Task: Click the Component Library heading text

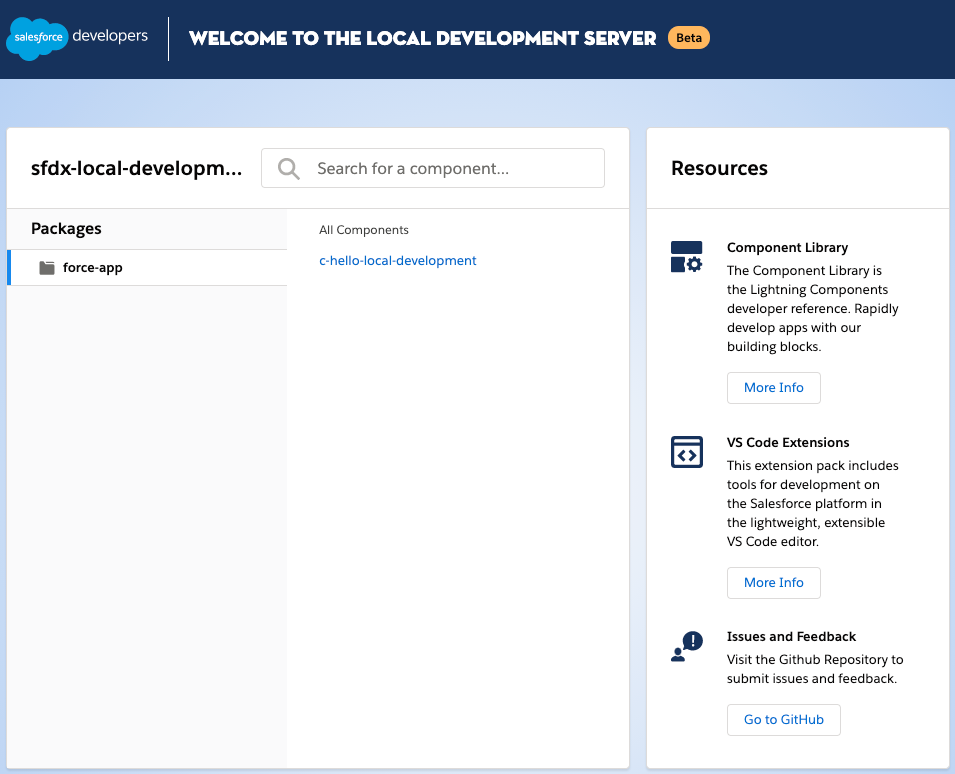Action: pyautogui.click(x=787, y=248)
